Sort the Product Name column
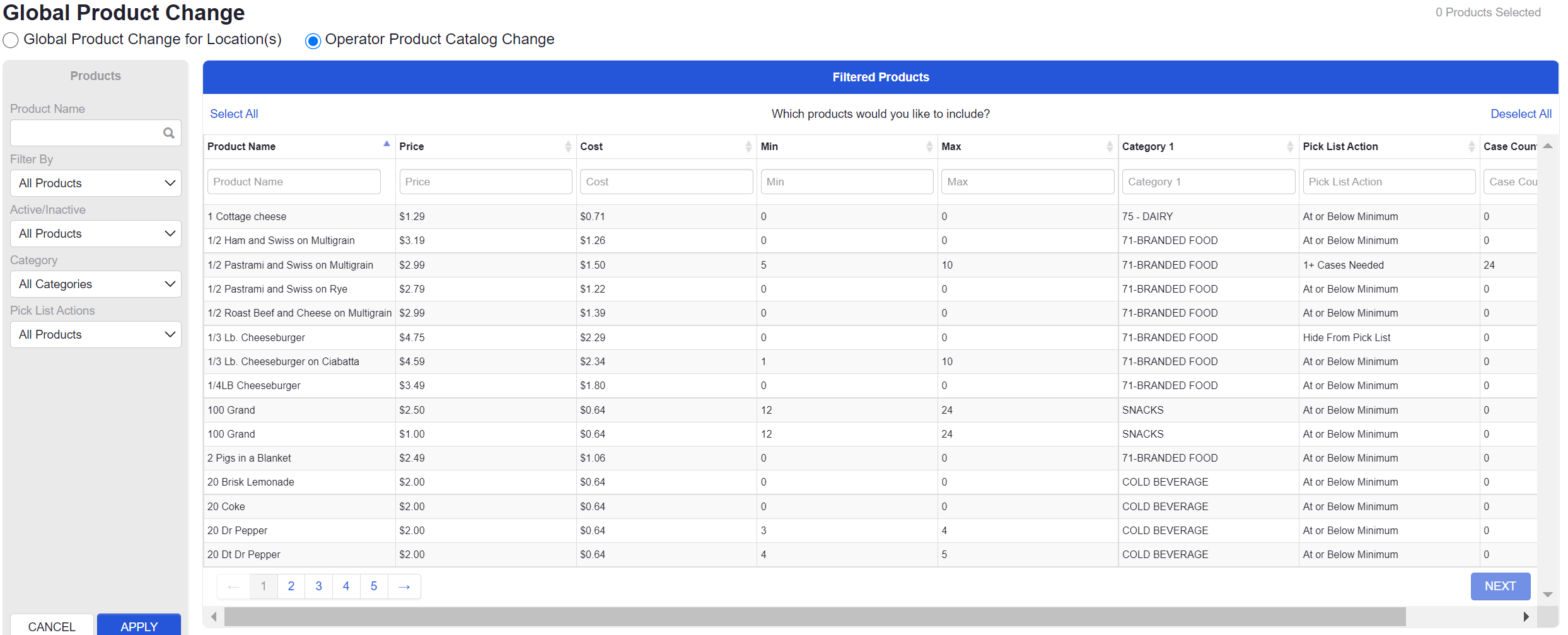This screenshot has height=635, width=1568. pos(386,144)
